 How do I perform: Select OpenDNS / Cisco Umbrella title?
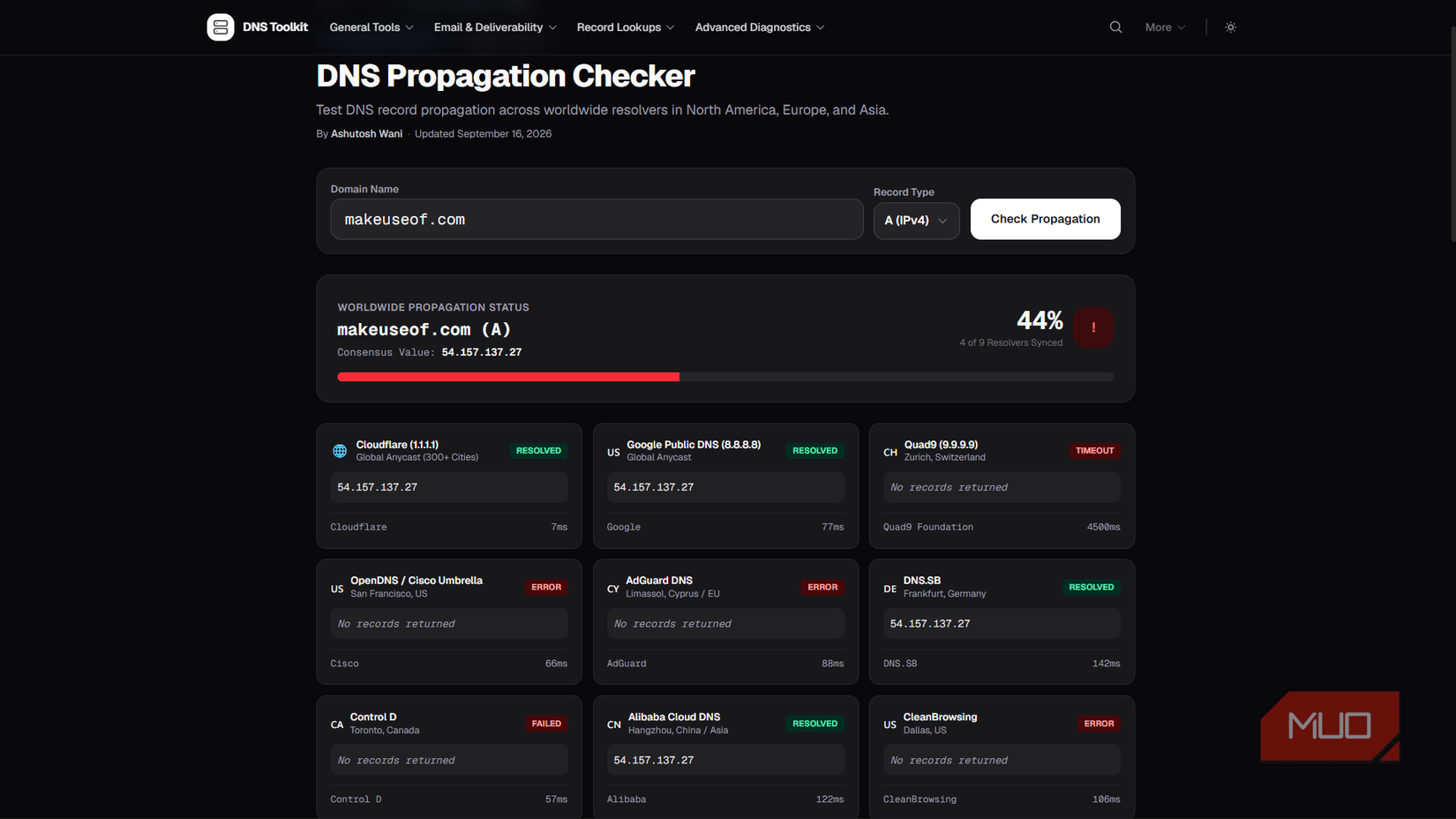[417, 581]
